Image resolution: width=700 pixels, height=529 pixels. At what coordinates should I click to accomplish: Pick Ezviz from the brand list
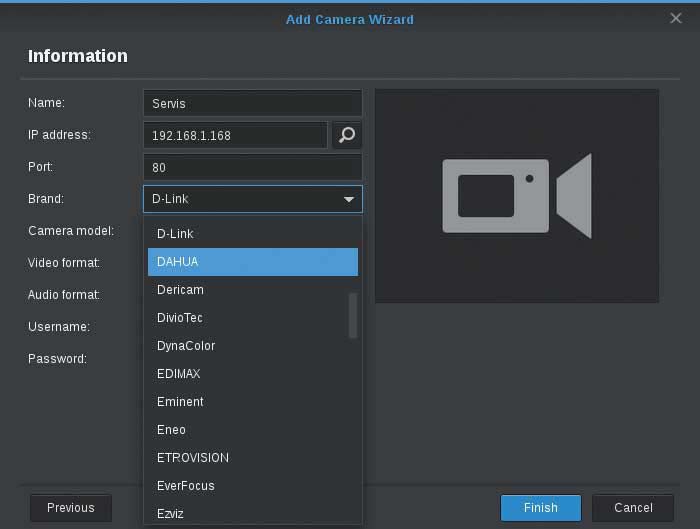pyautogui.click(x=253, y=513)
